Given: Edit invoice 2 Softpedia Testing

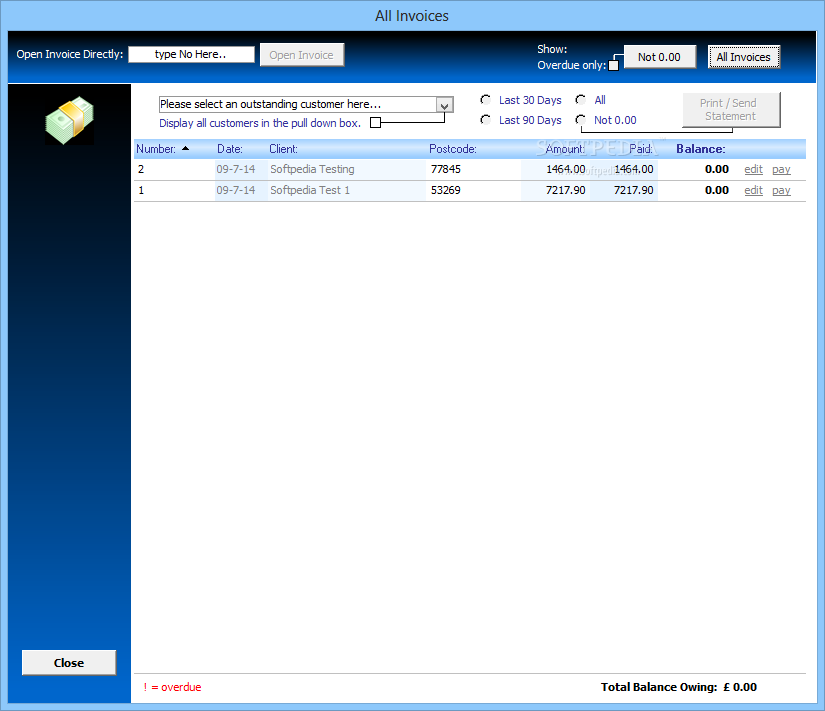Looking at the screenshot, I should 753,169.
